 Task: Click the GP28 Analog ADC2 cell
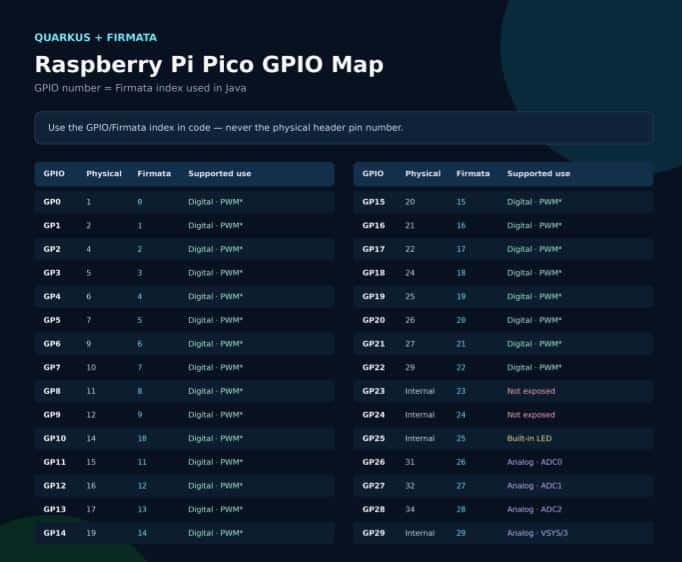point(534,509)
